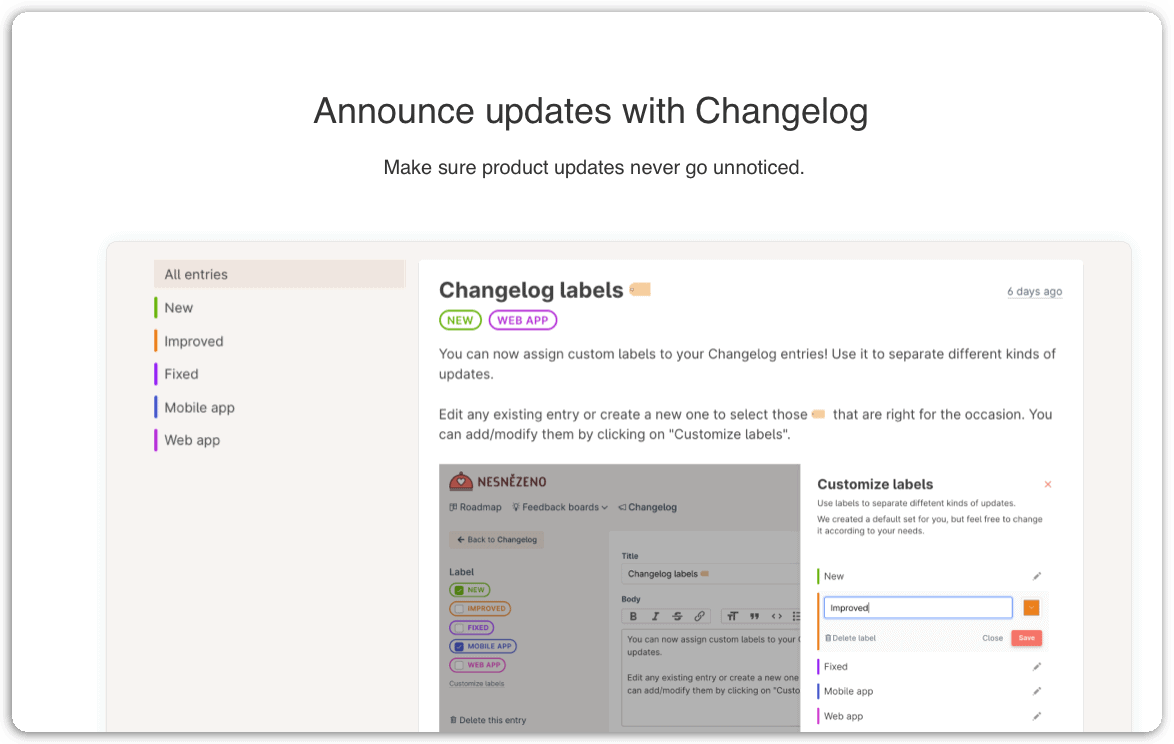Image resolution: width=1174 pixels, height=744 pixels.
Task: Expand the Feedback boards dropdown
Action: tap(560, 507)
